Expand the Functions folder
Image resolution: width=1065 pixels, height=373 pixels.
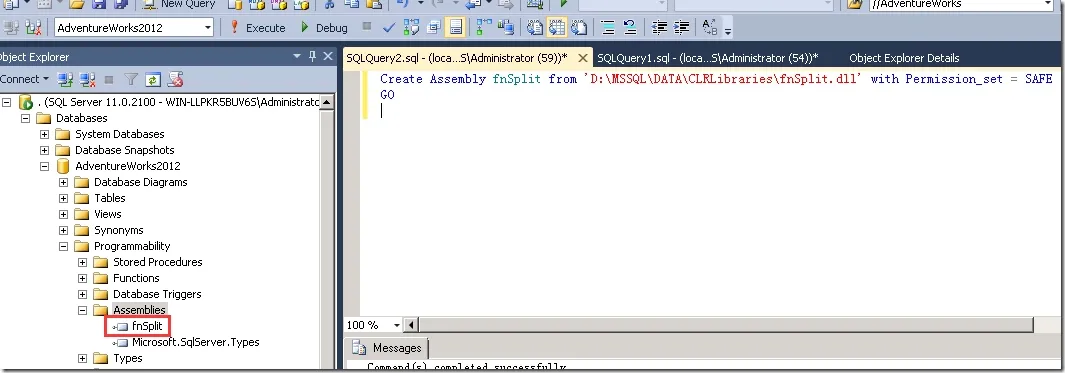click(83, 278)
